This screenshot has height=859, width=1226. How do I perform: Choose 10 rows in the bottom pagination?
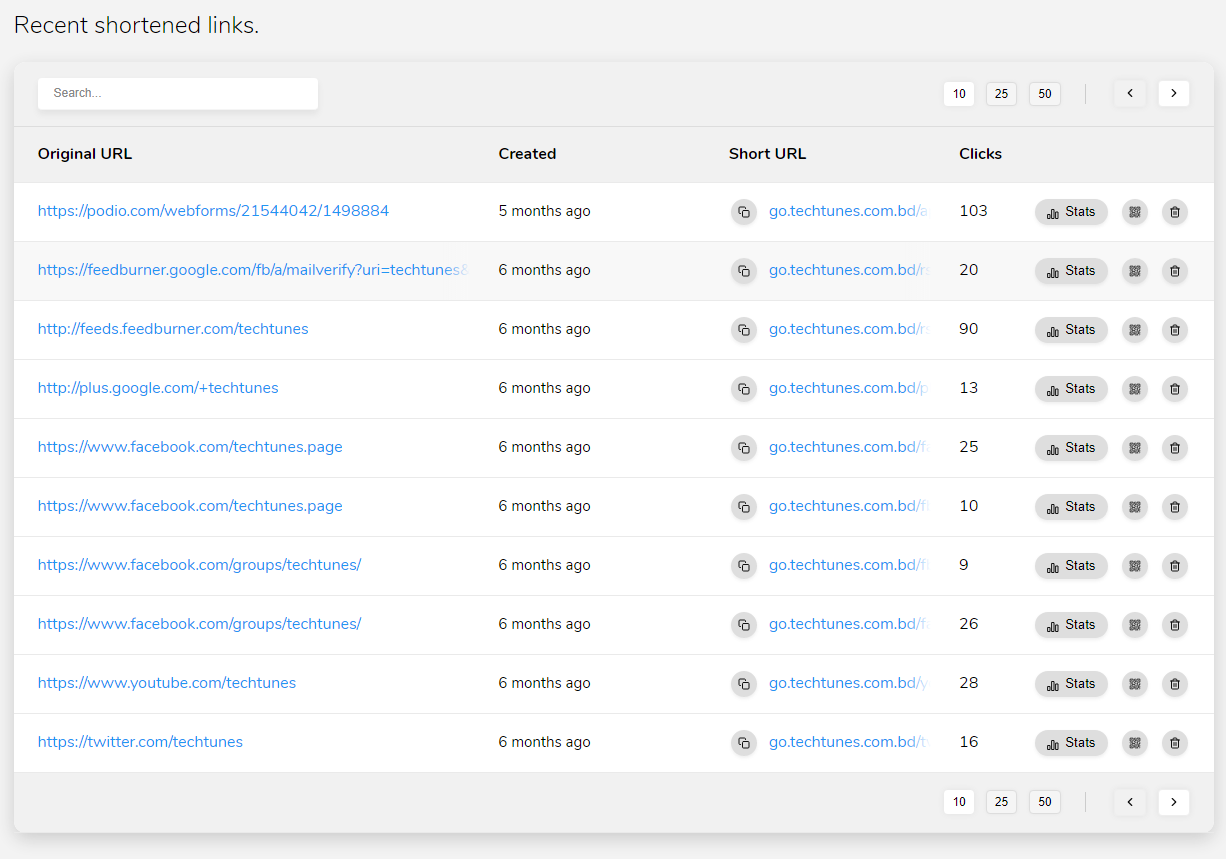[958, 802]
